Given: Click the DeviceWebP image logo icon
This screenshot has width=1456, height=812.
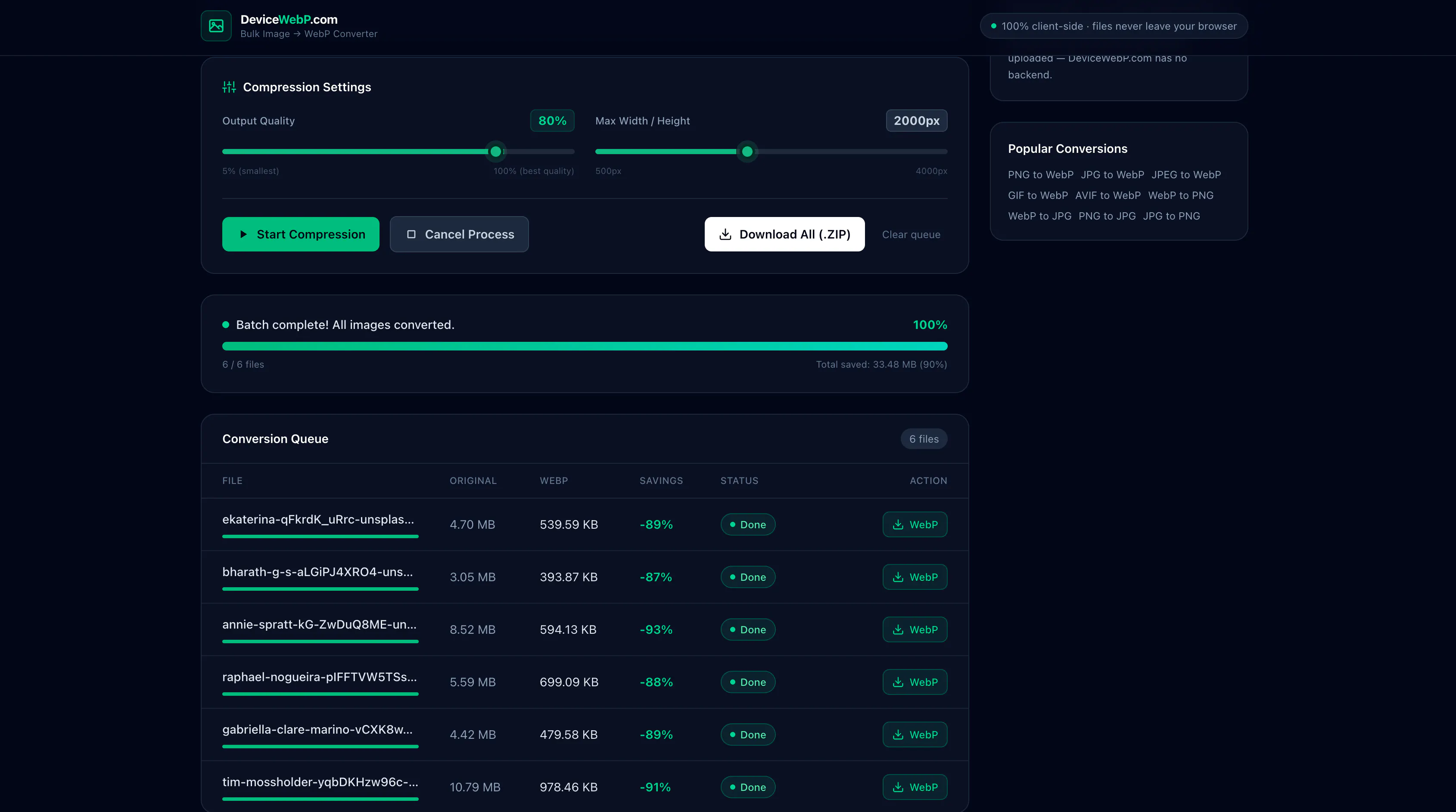Looking at the screenshot, I should coord(216,26).
